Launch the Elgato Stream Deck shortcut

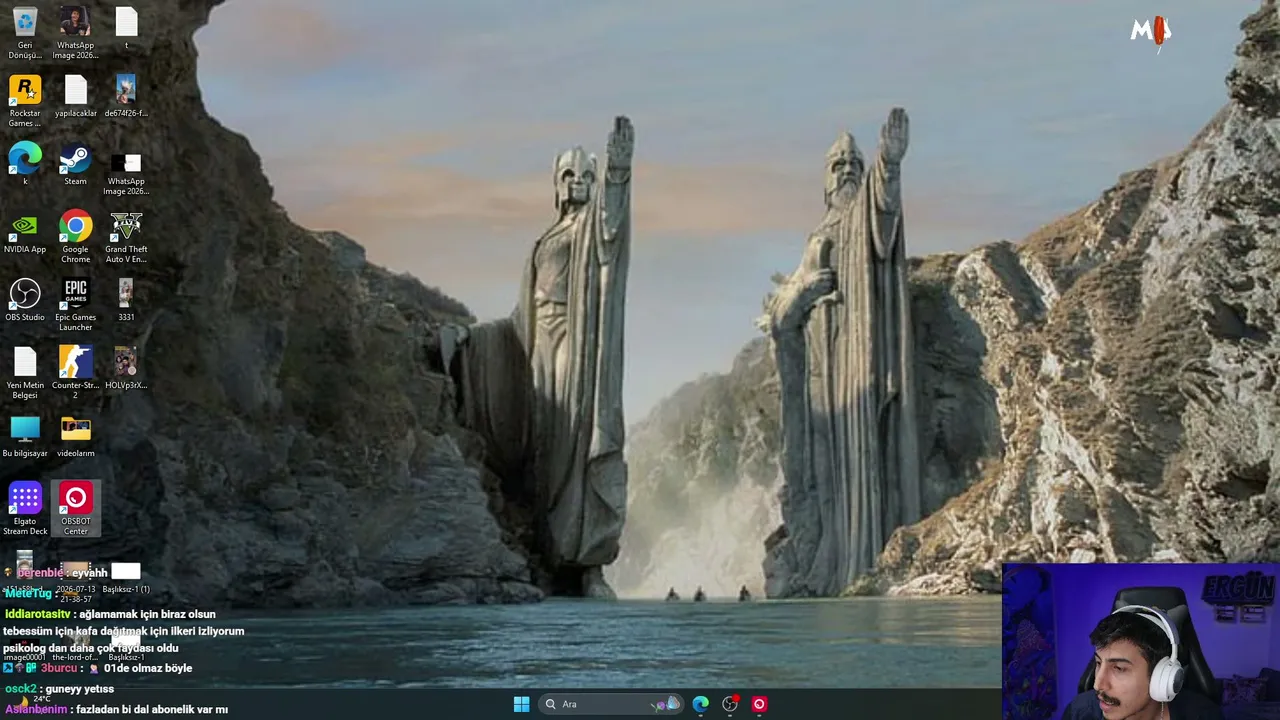pos(25,509)
